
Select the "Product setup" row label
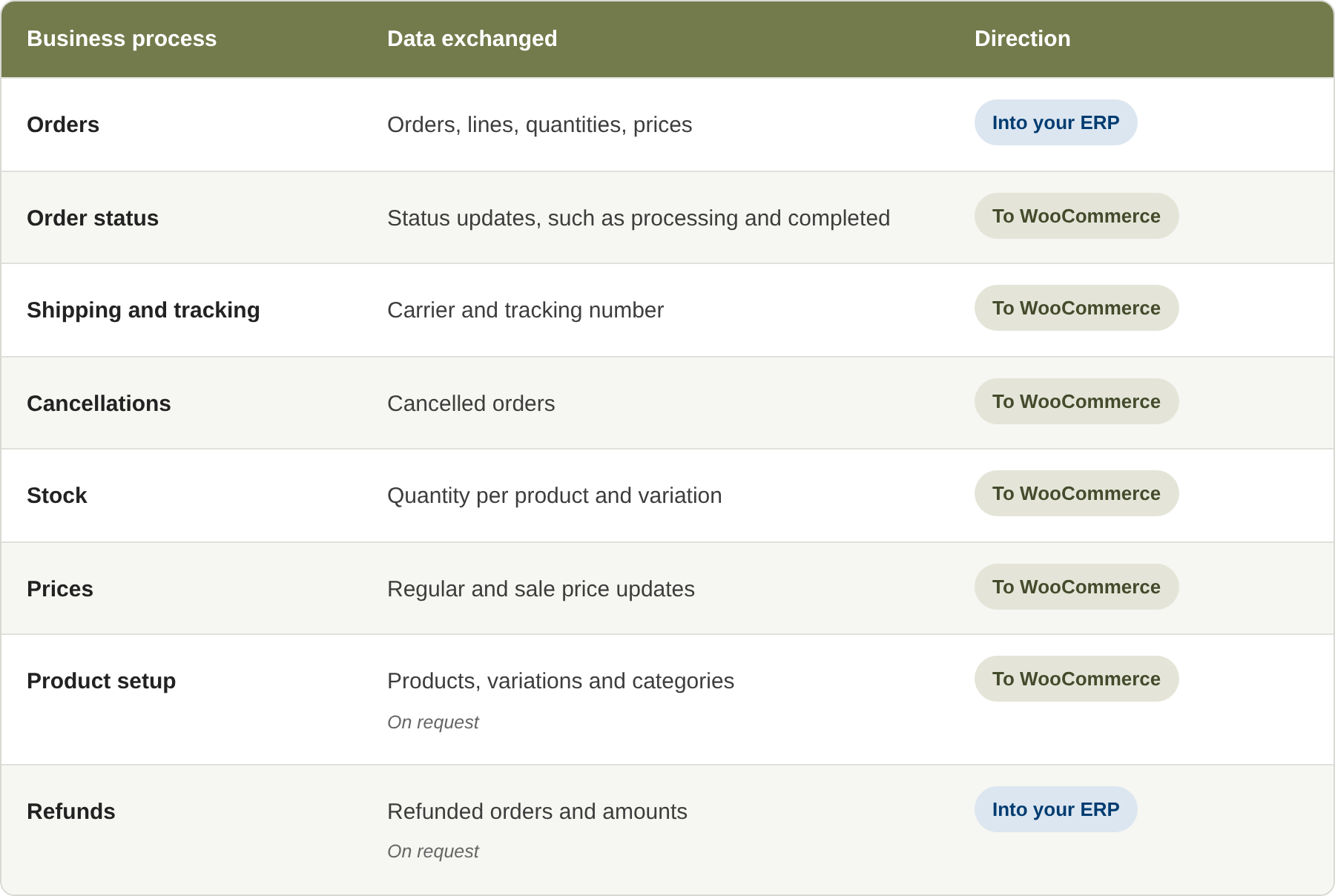[102, 681]
